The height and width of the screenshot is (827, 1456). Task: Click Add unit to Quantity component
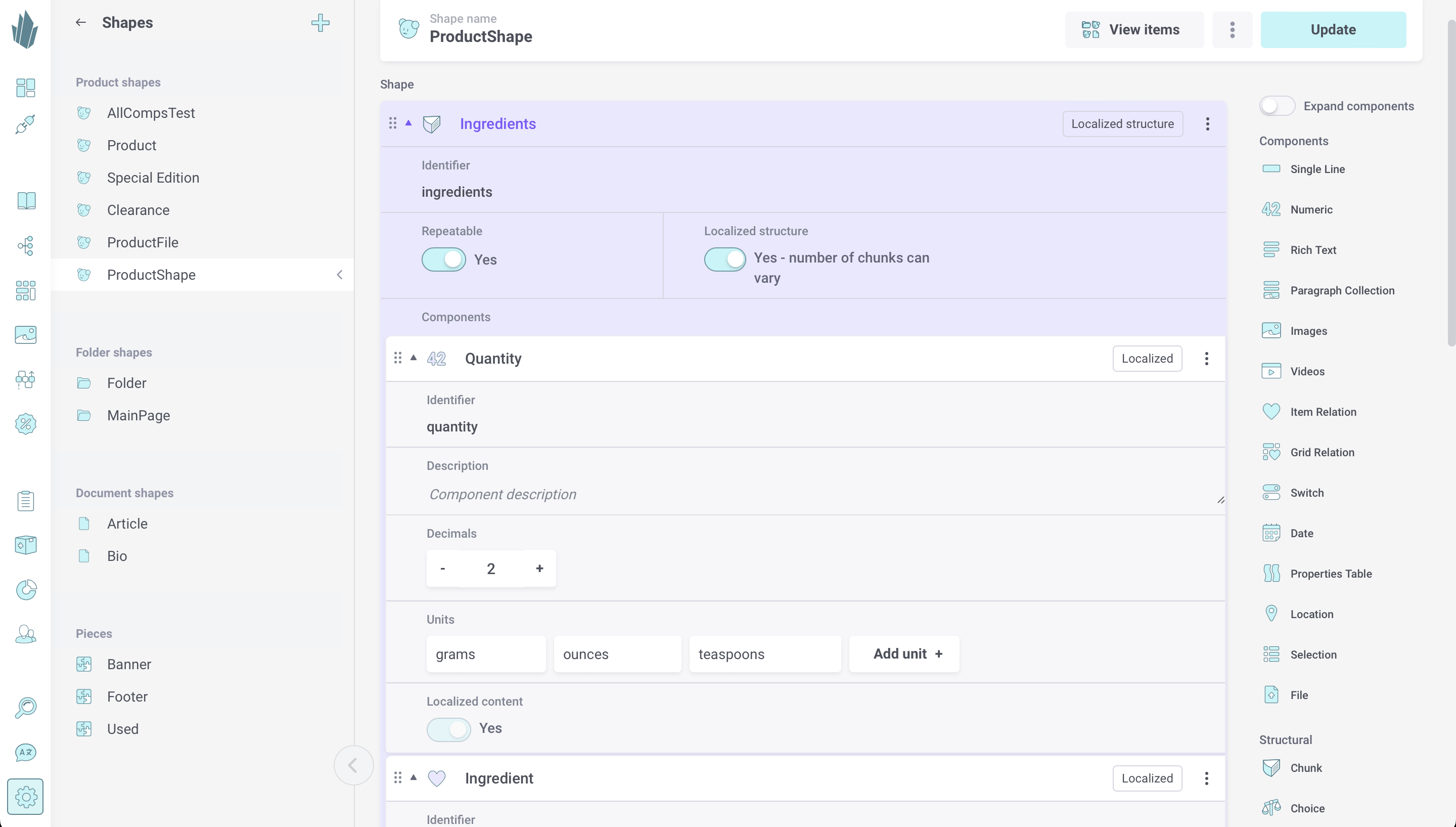click(904, 653)
